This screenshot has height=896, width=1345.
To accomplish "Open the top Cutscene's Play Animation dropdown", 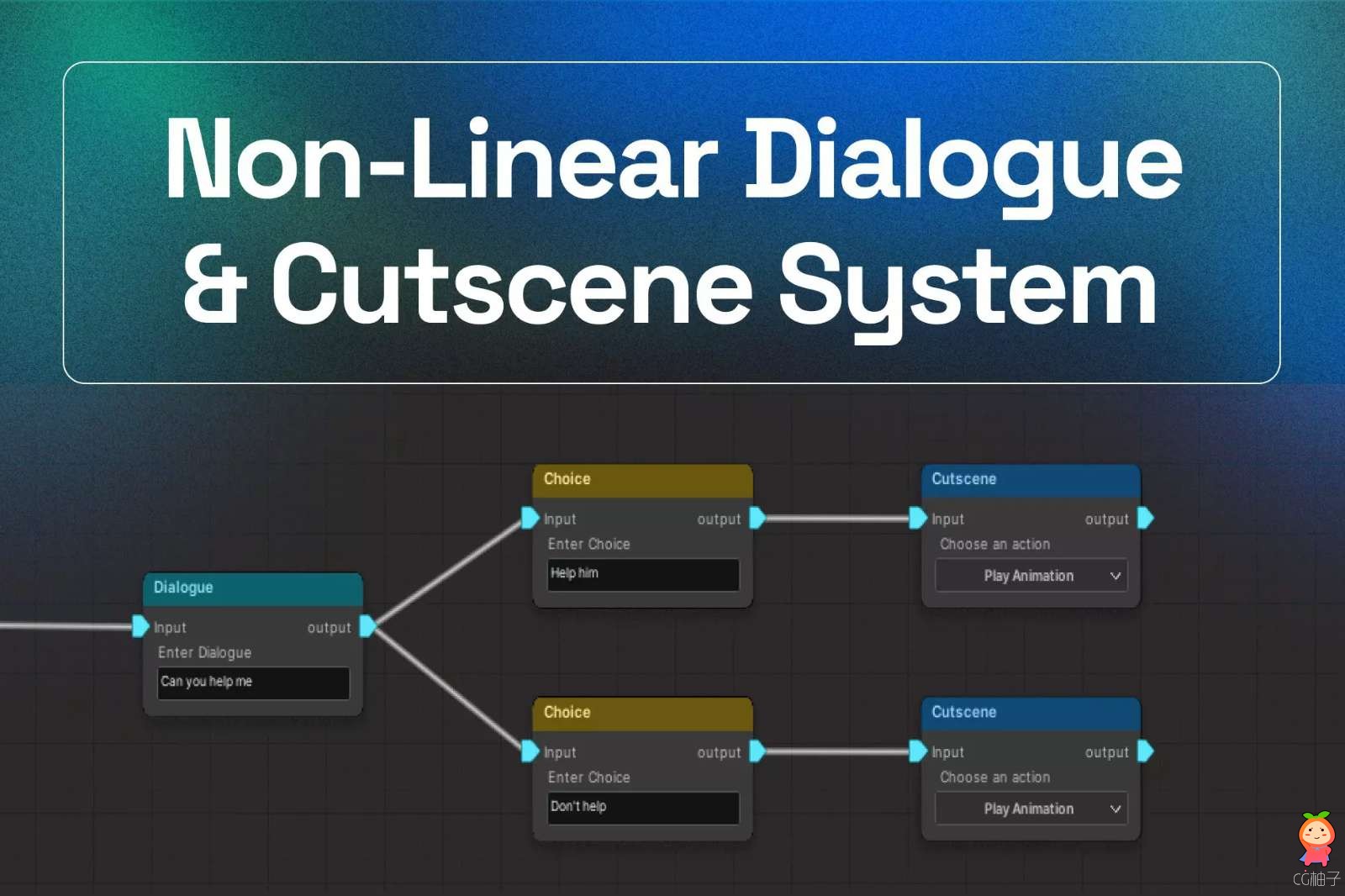I will pos(1031,576).
